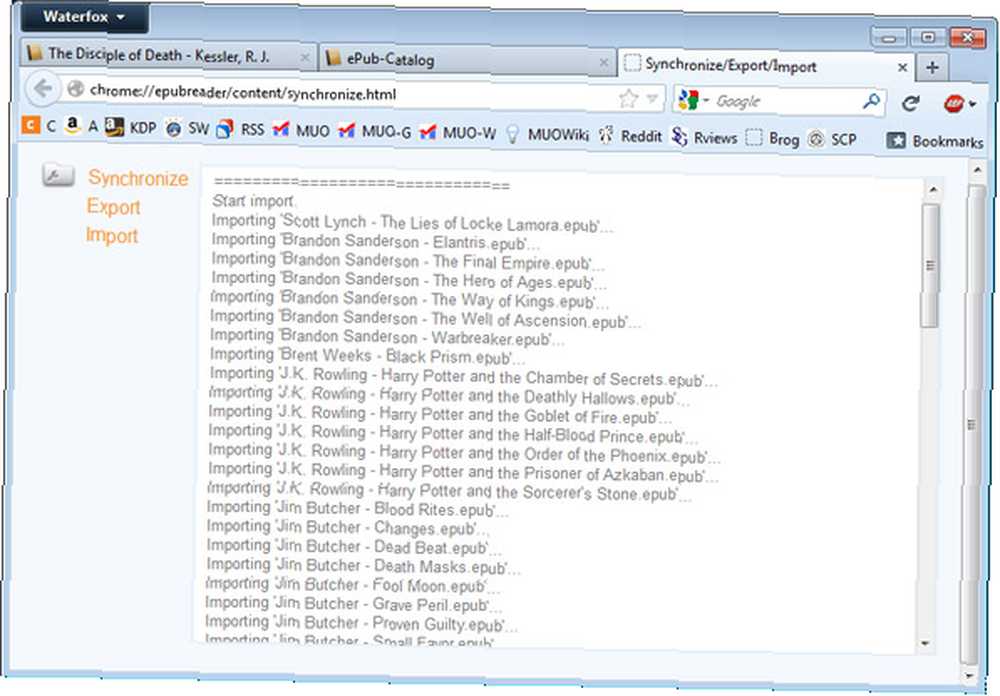
Task: Open the orange C bookmark
Action: pyautogui.click(x=39, y=126)
